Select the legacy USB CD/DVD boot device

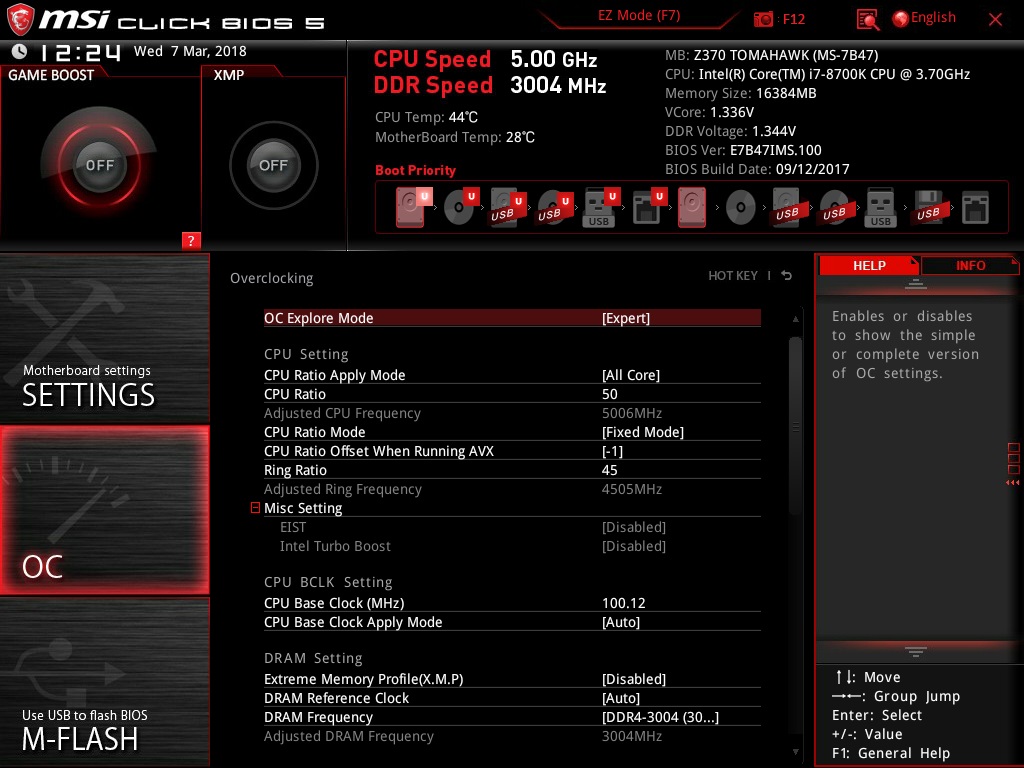tap(834, 208)
